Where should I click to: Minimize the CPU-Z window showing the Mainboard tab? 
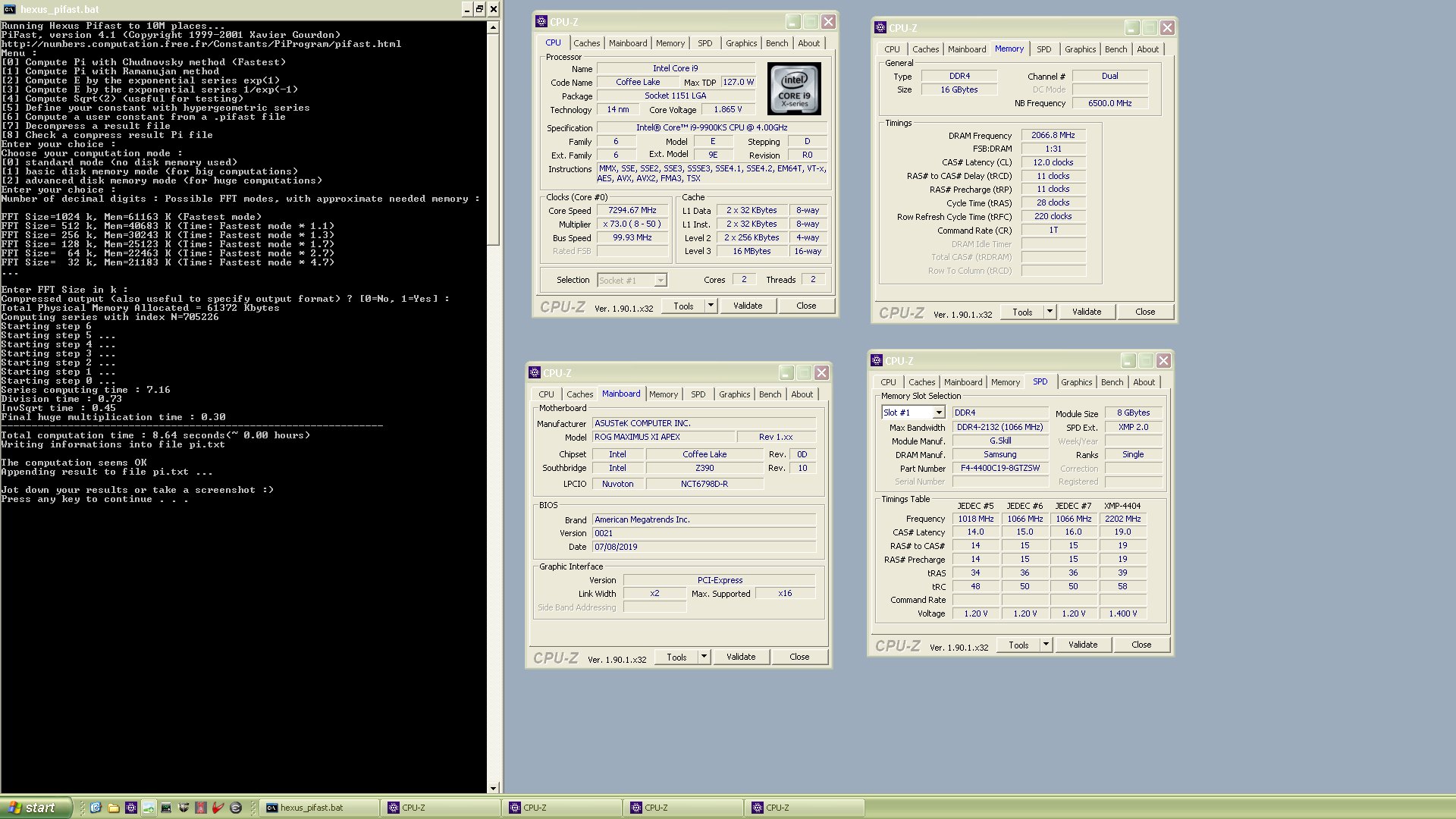click(786, 373)
